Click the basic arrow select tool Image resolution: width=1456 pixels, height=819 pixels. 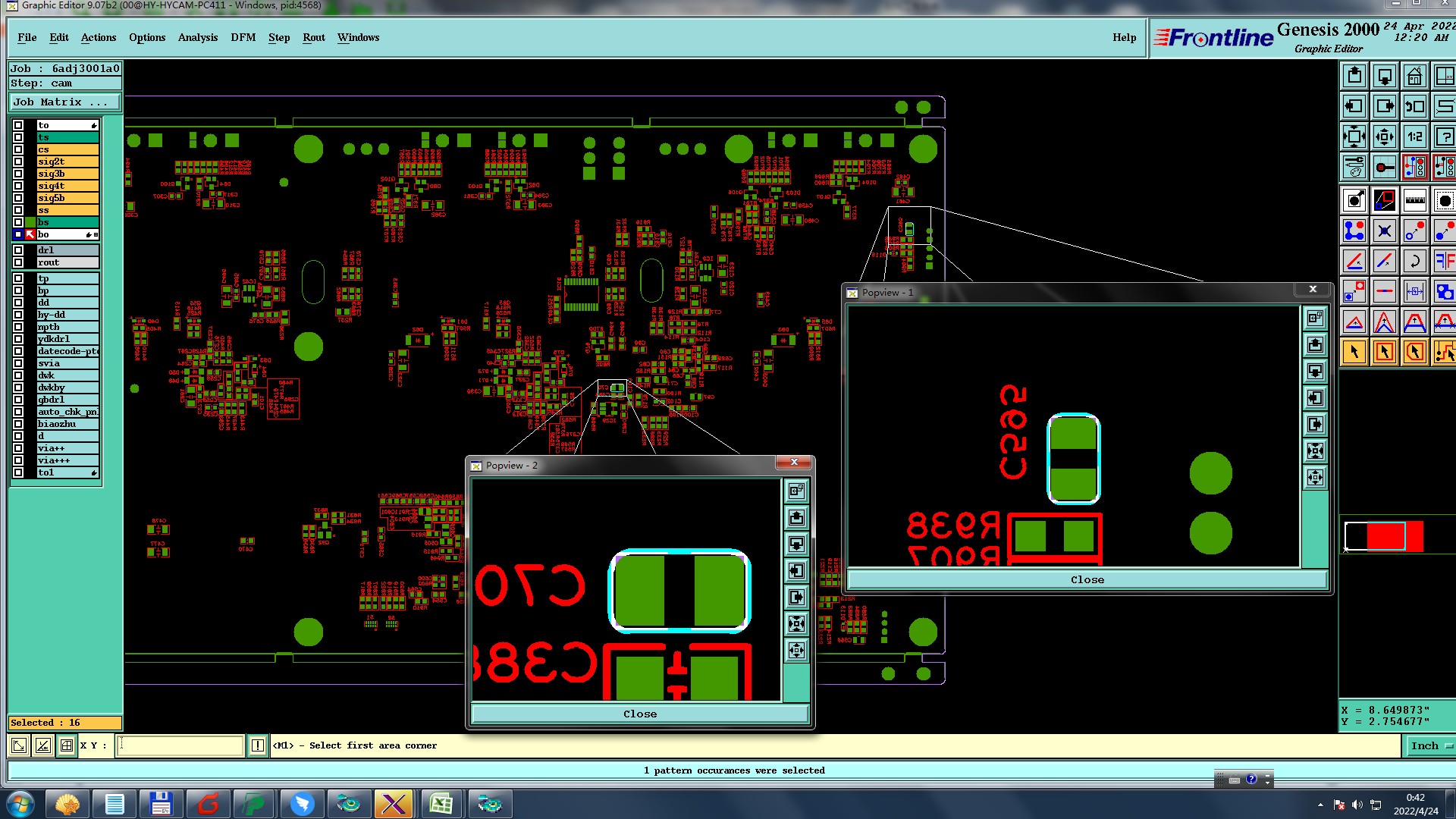point(1354,352)
